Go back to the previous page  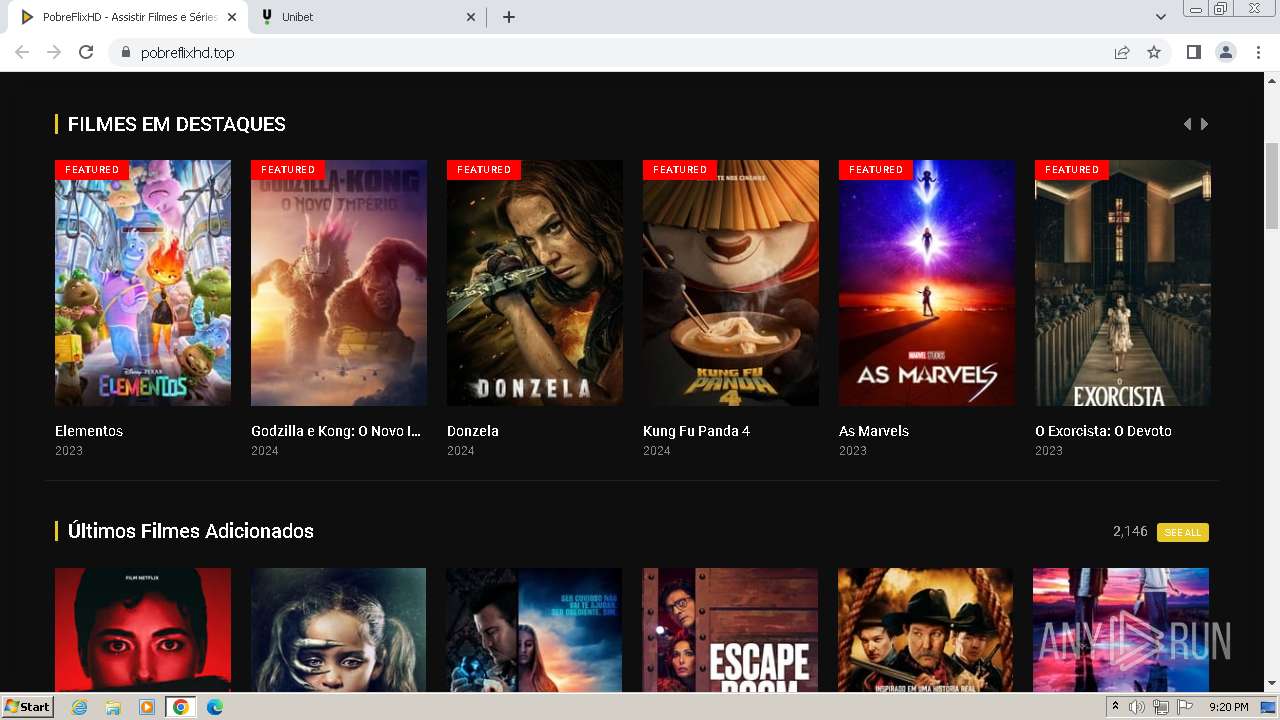click(x=22, y=52)
